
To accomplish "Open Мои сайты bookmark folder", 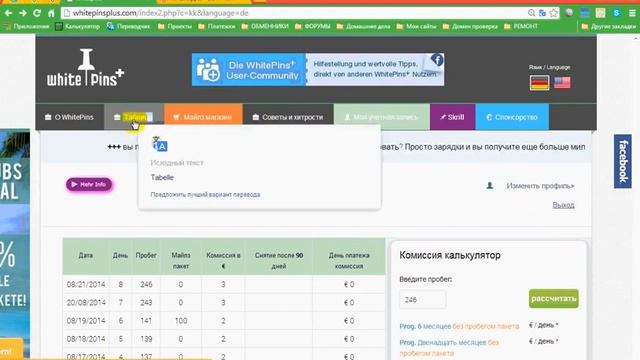I will [x=417, y=27].
